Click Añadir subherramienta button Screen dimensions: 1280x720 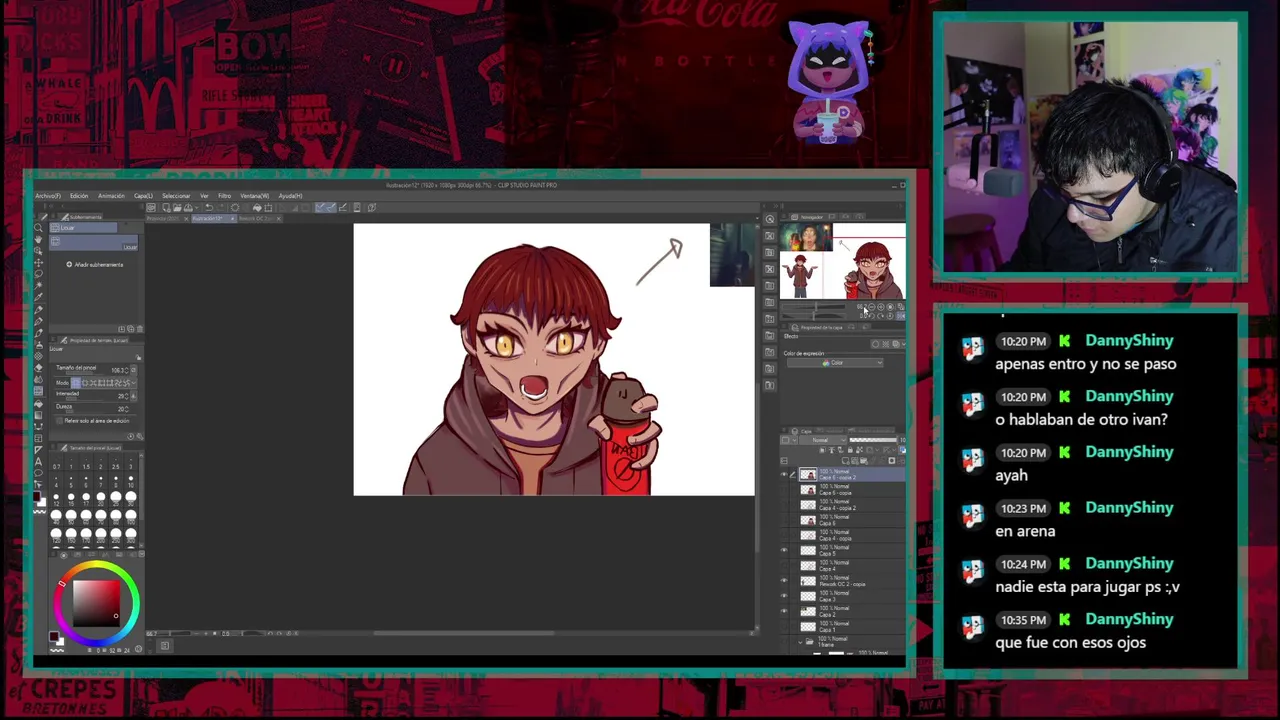click(x=94, y=264)
